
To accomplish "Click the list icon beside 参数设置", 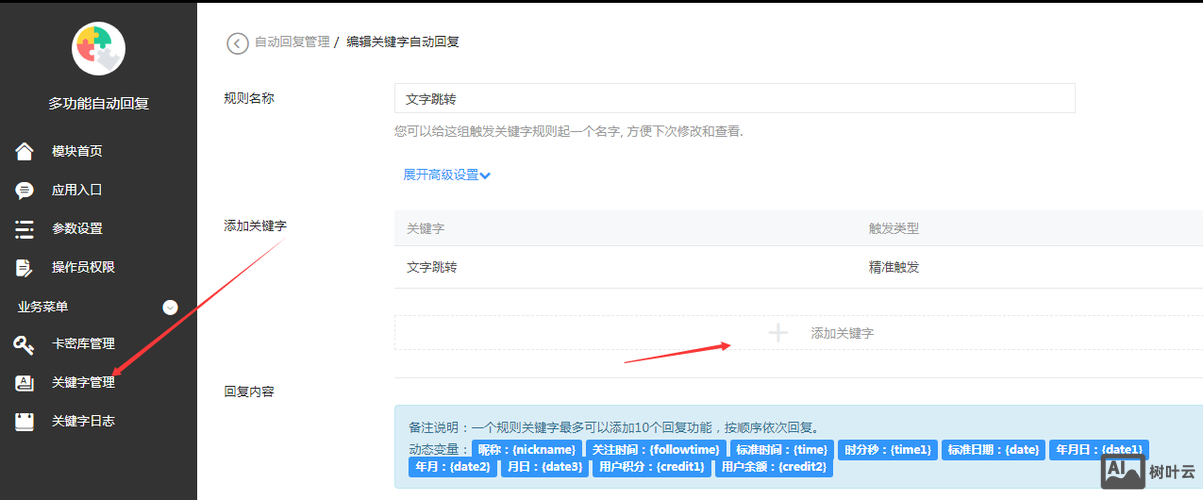I will (25, 229).
